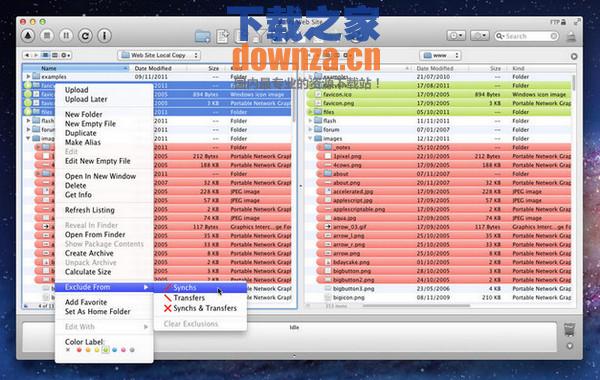This screenshot has height=380, width=600.
Task: Choose New Folder from the context menu
Action: click(104, 114)
